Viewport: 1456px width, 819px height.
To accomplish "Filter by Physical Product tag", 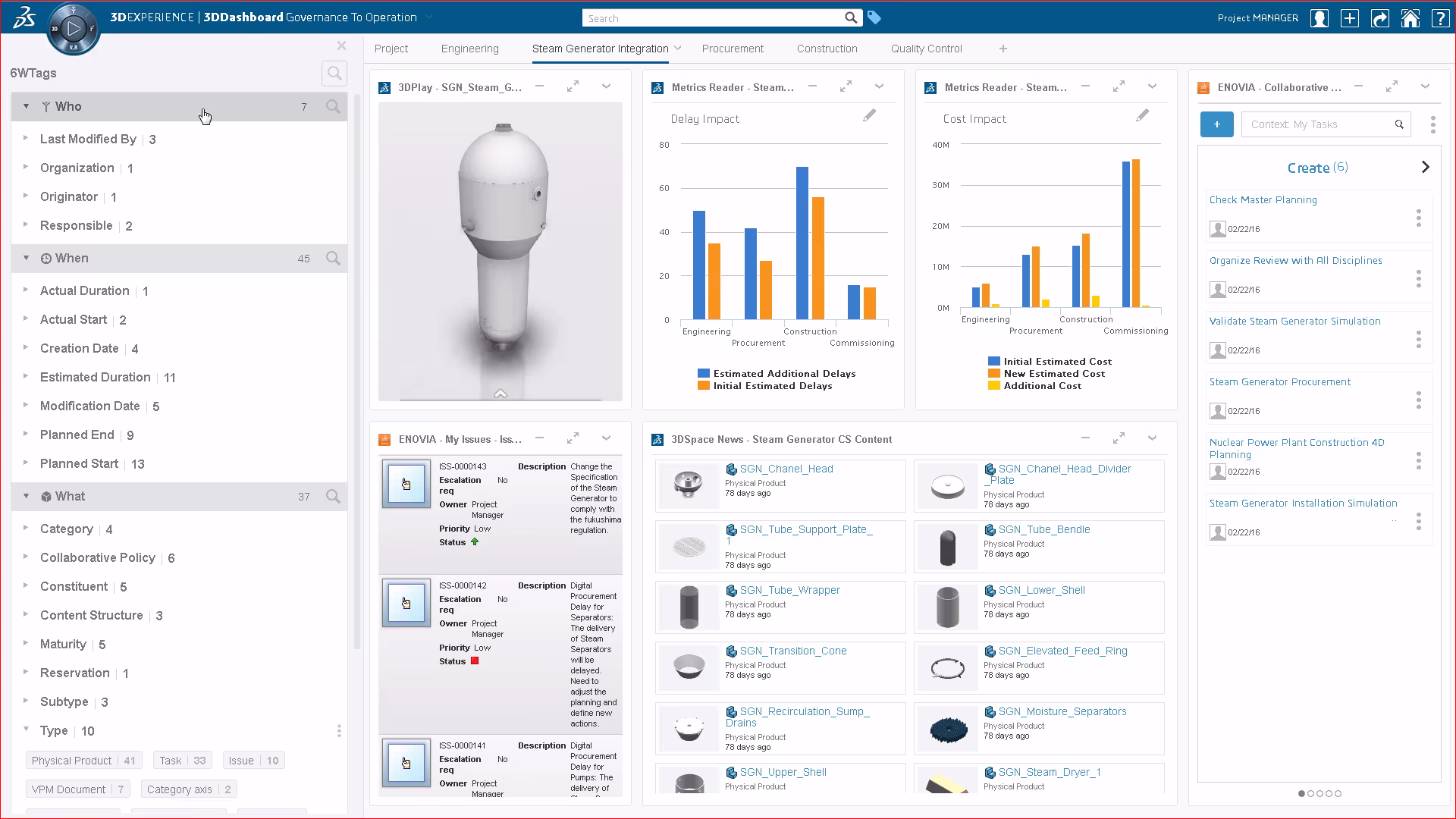I will pyautogui.click(x=84, y=761).
